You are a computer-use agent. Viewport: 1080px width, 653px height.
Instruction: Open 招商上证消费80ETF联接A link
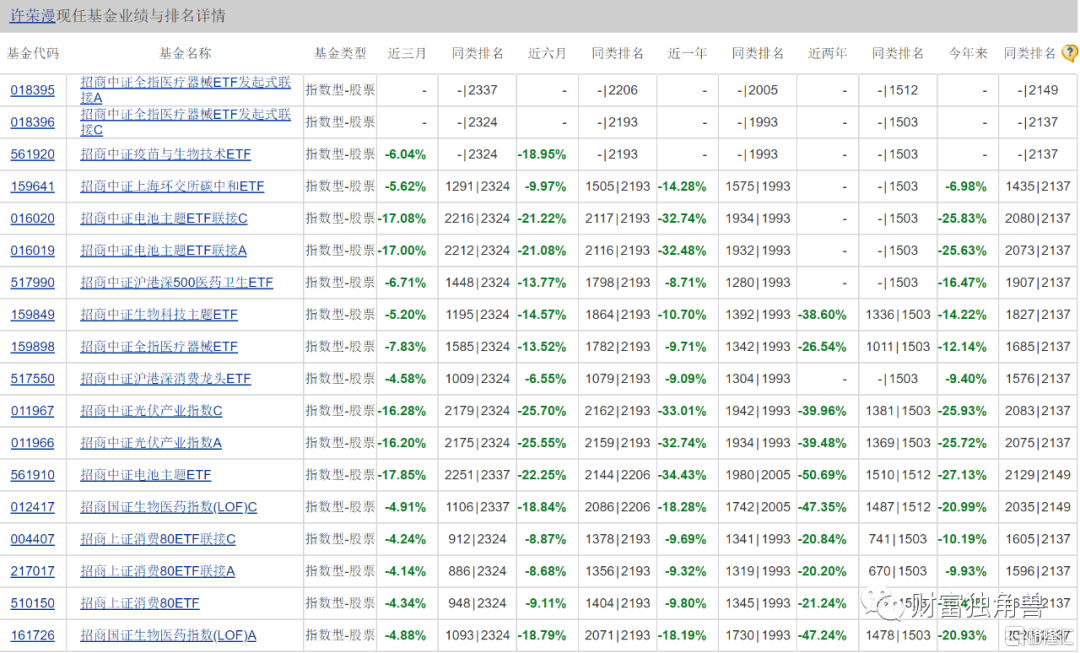pyautogui.click(x=158, y=571)
